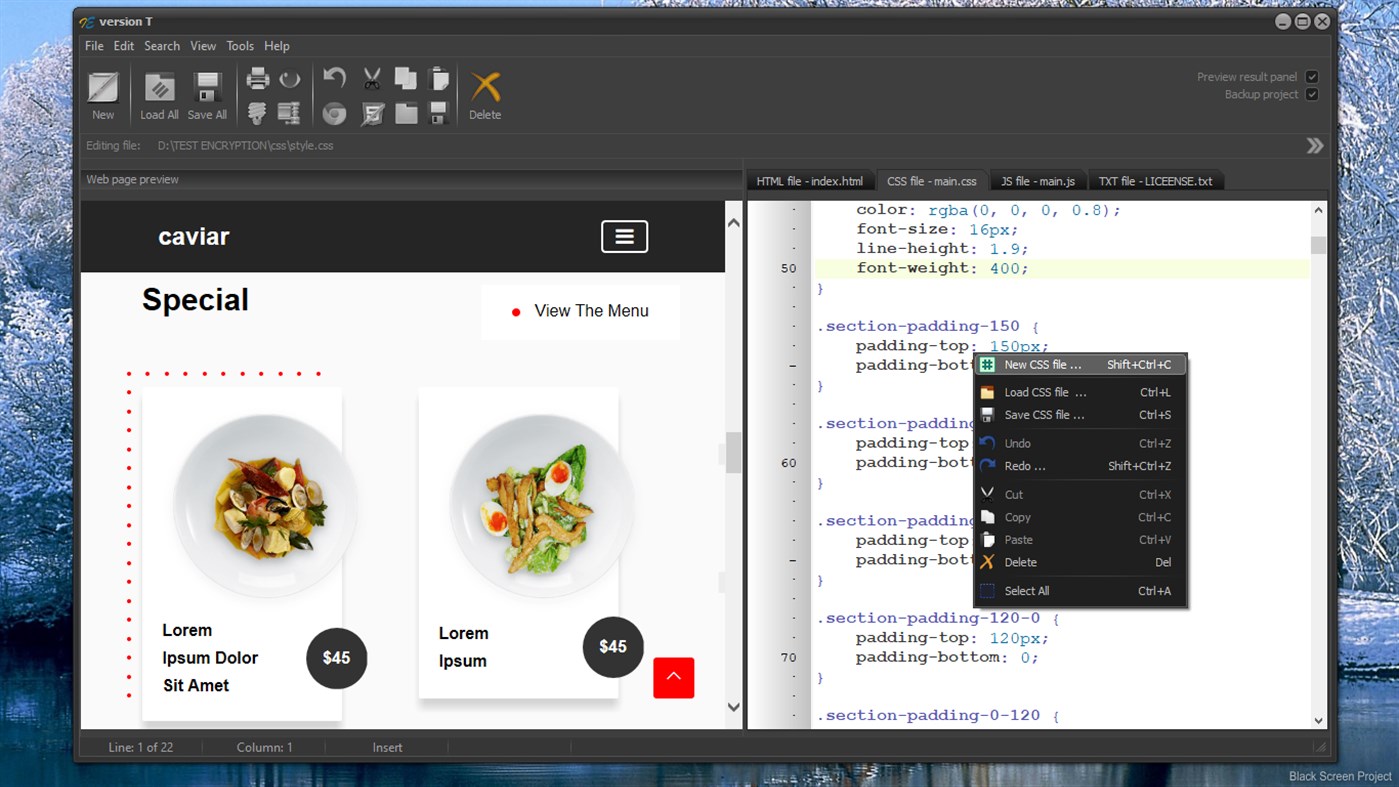1399x787 pixels.
Task: Click the 'Line: 1 of 22' status entry
Action: tap(141, 748)
